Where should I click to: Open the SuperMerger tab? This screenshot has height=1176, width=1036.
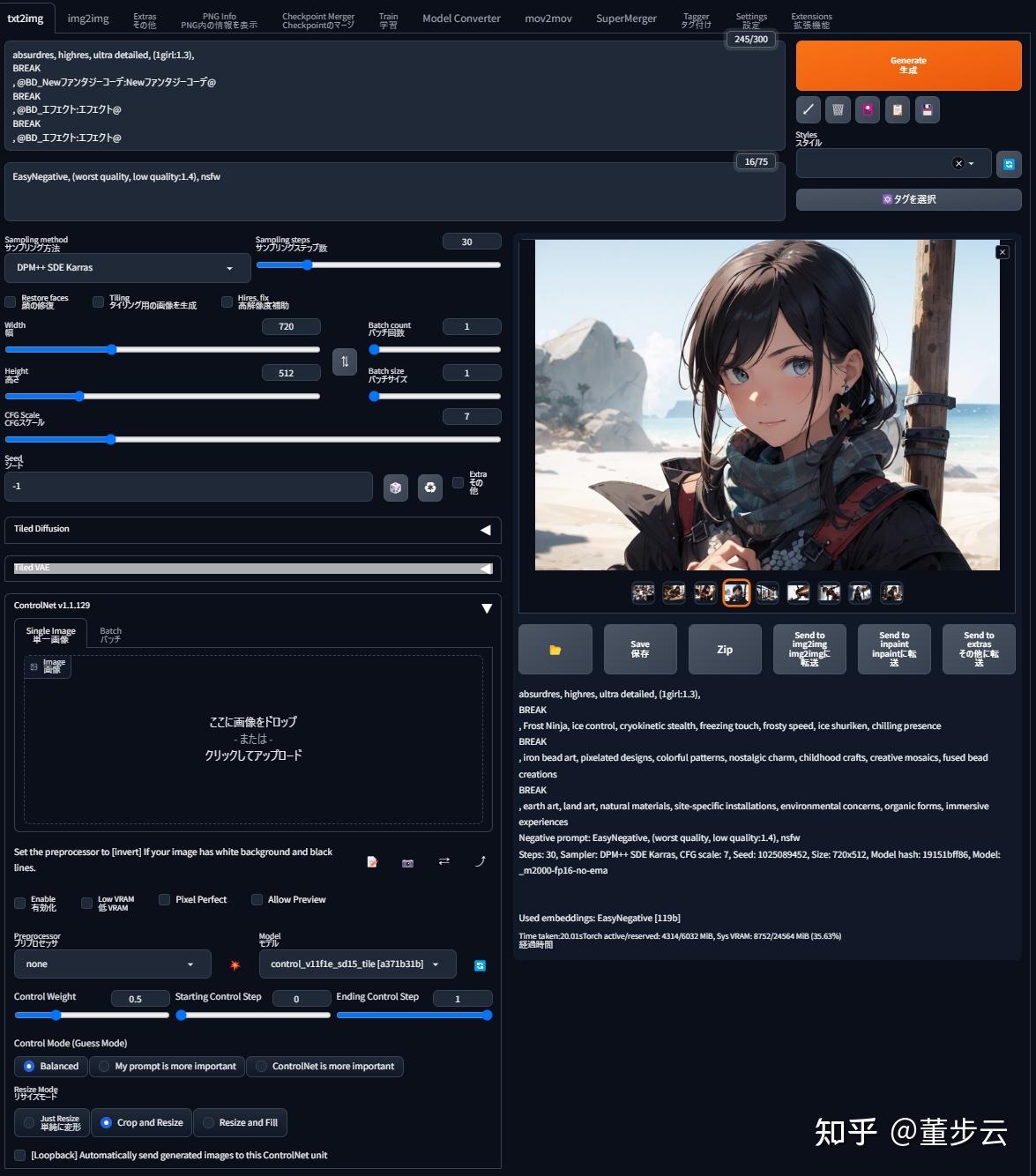click(x=626, y=18)
